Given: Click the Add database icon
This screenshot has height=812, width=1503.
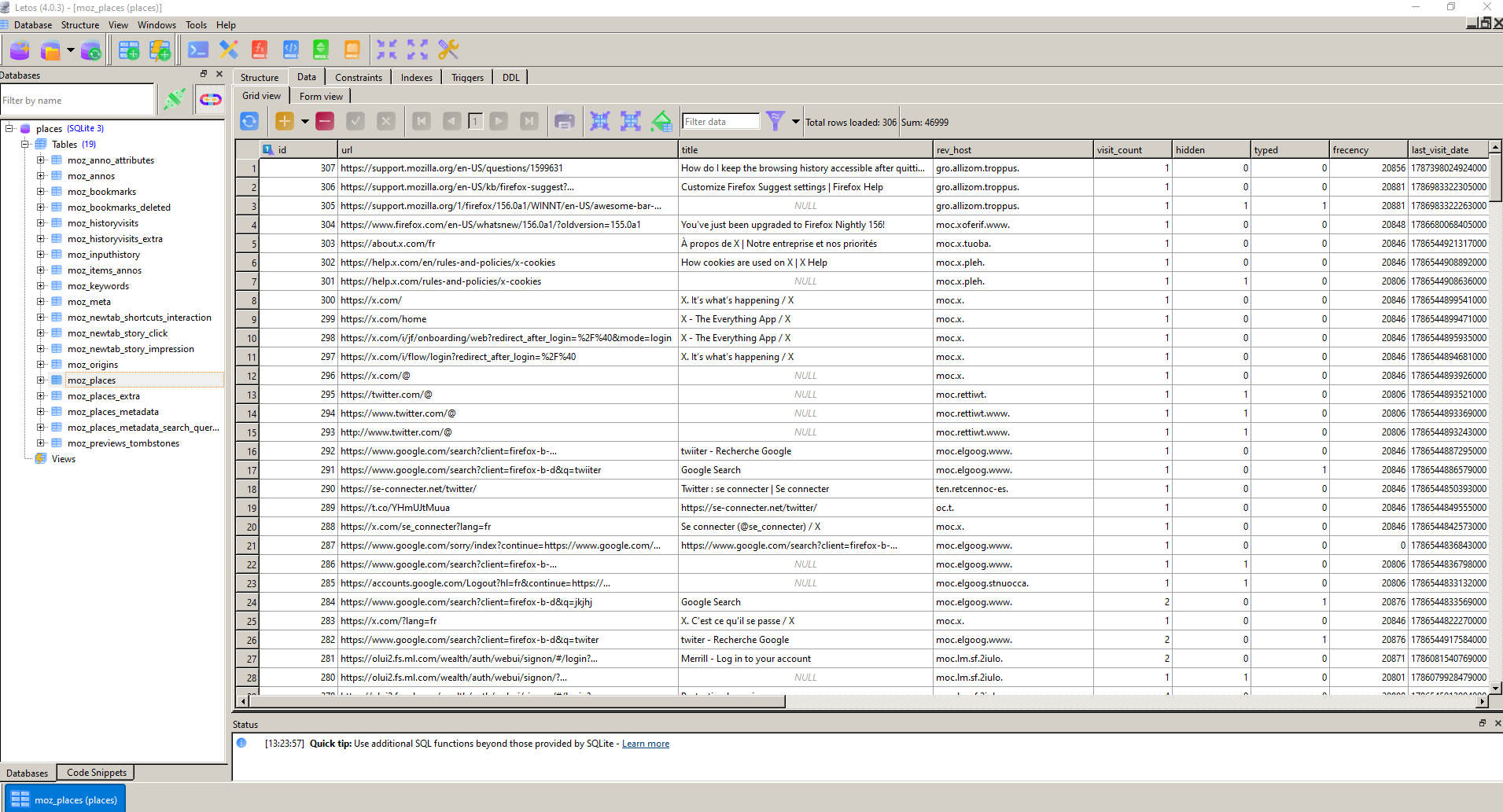Looking at the screenshot, I should tap(20, 50).
